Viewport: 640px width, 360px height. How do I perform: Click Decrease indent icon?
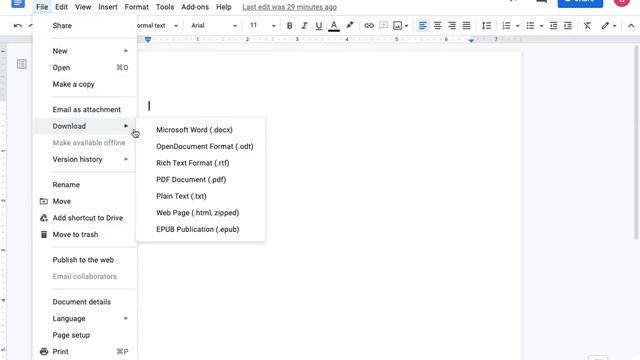click(553, 26)
